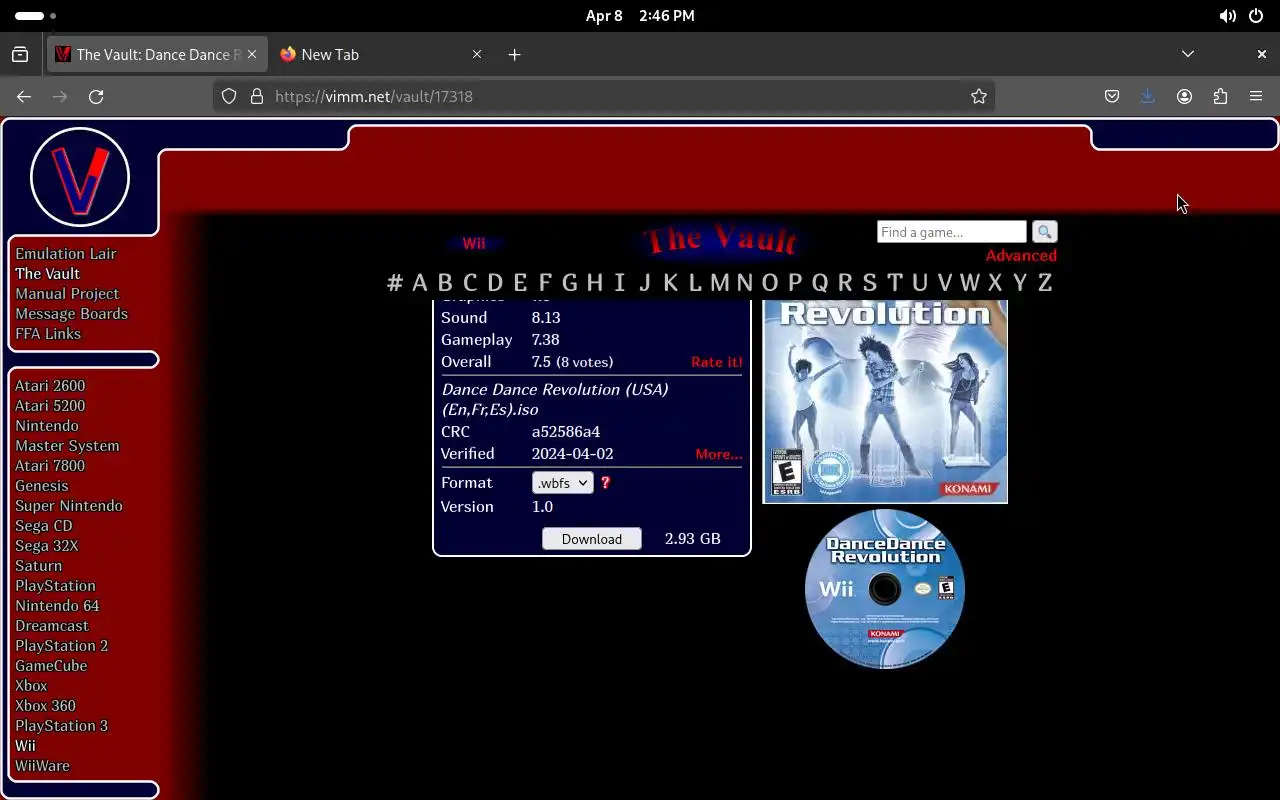Open Firefox View icon at tab bar
Viewport: 1280px width, 800px height.
tap(20, 54)
